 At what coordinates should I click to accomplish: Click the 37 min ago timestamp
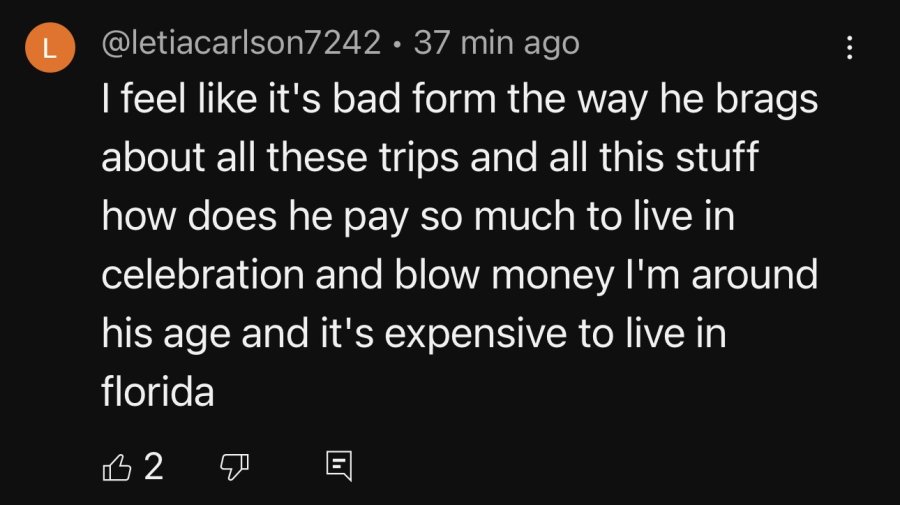pos(496,43)
